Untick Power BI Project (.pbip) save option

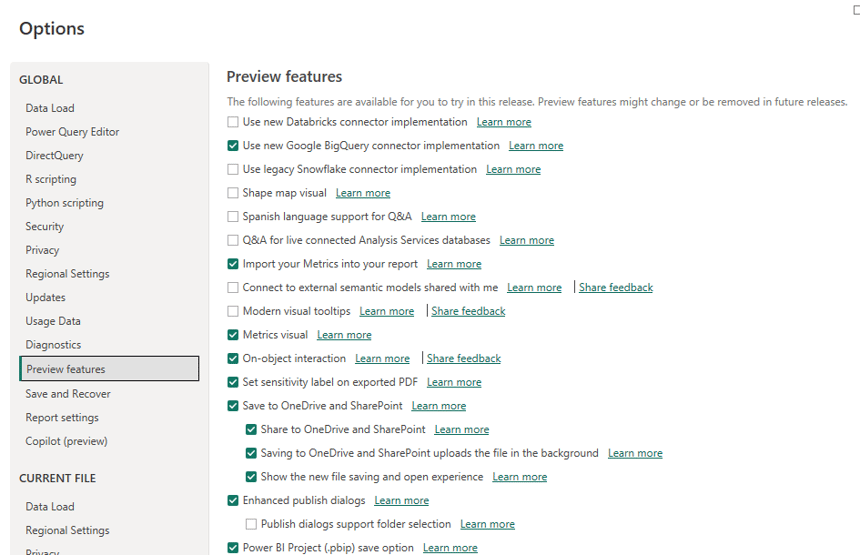[233, 548]
